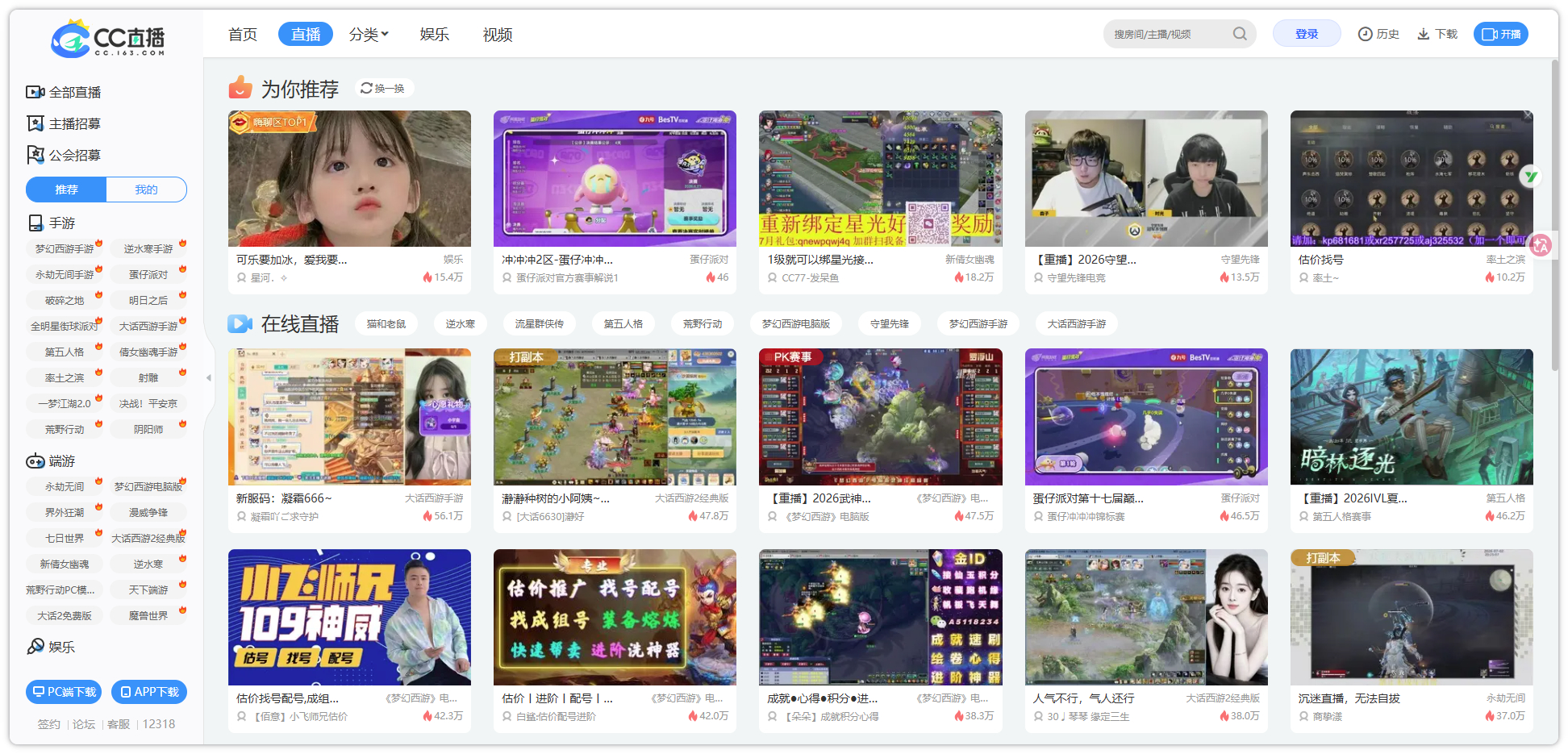The width and height of the screenshot is (1568, 754).
Task: Select 蛋仔派对 in sidebar
Action: click(x=148, y=274)
